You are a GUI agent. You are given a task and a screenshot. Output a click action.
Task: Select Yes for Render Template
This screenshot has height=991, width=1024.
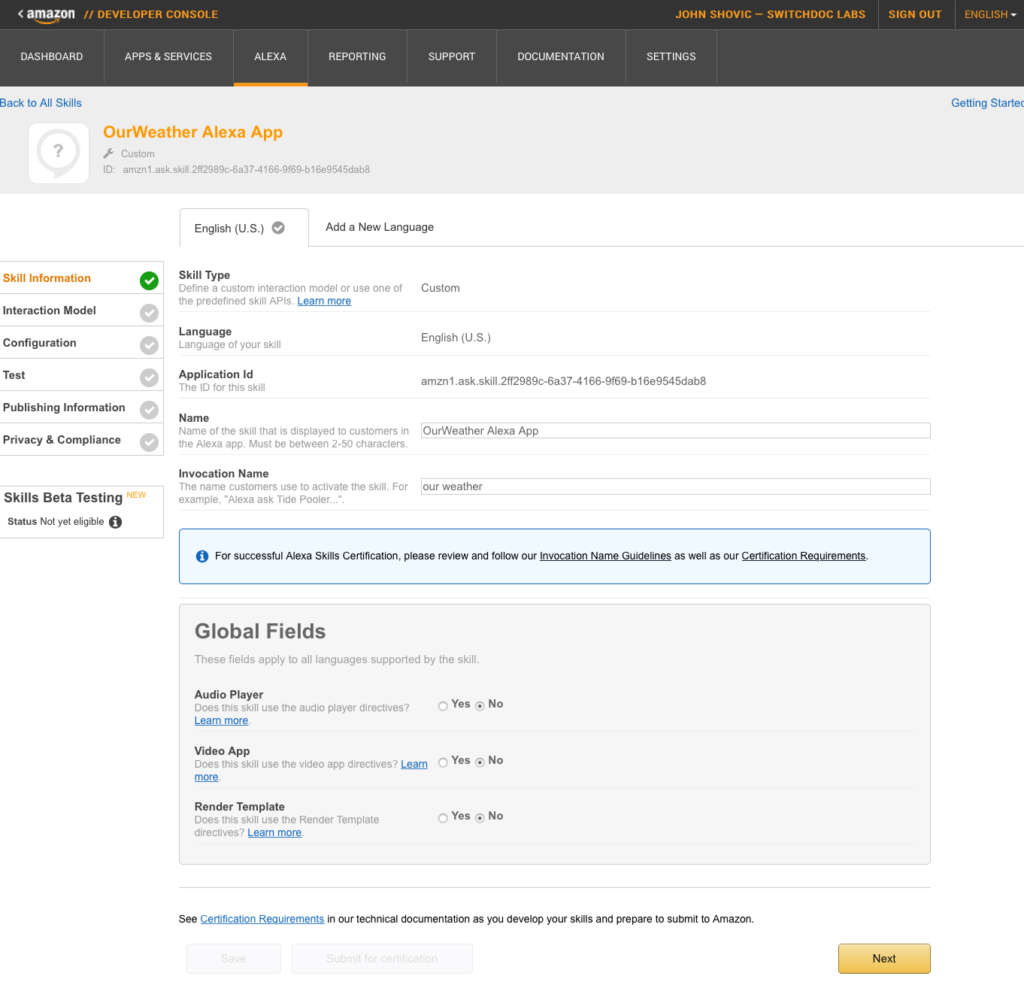coord(443,818)
